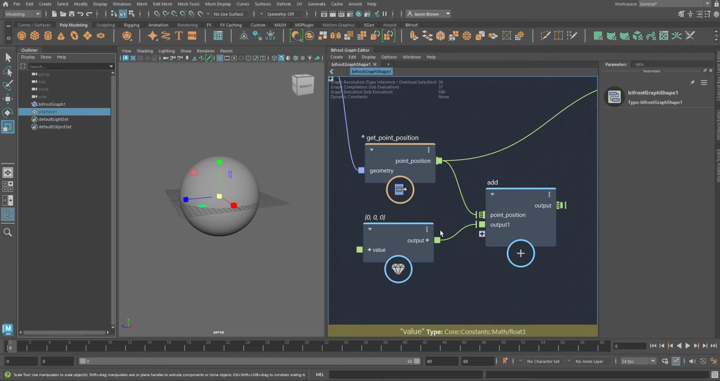
Task: Click the get_point_position node icon circle
Action: 399,190
